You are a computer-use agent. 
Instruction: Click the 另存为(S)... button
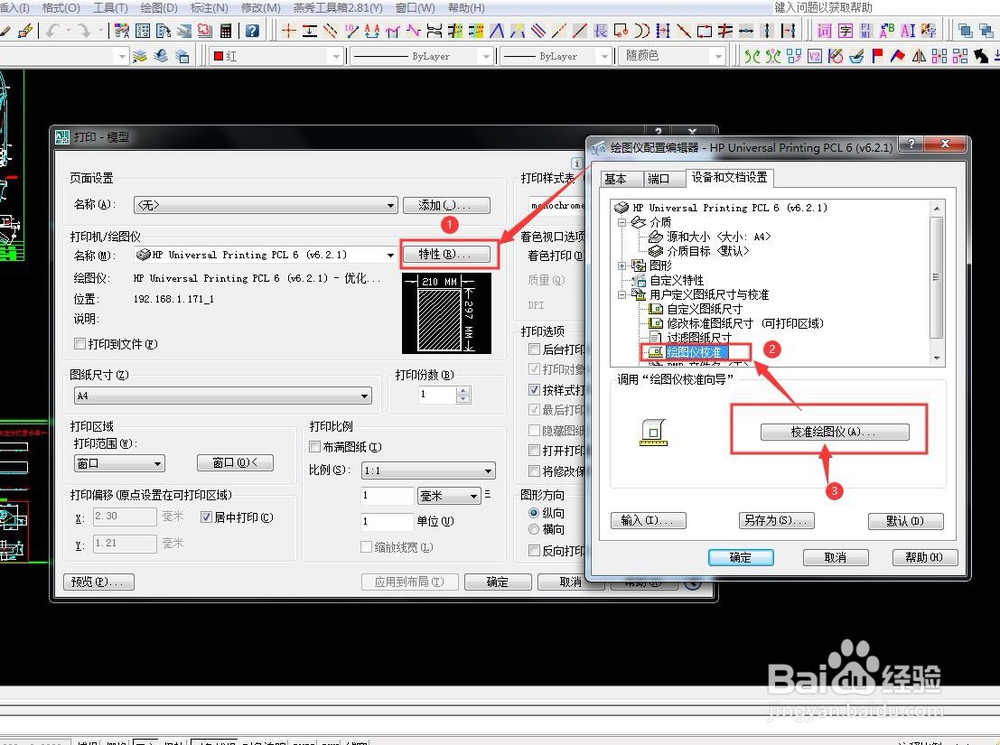tap(776, 520)
